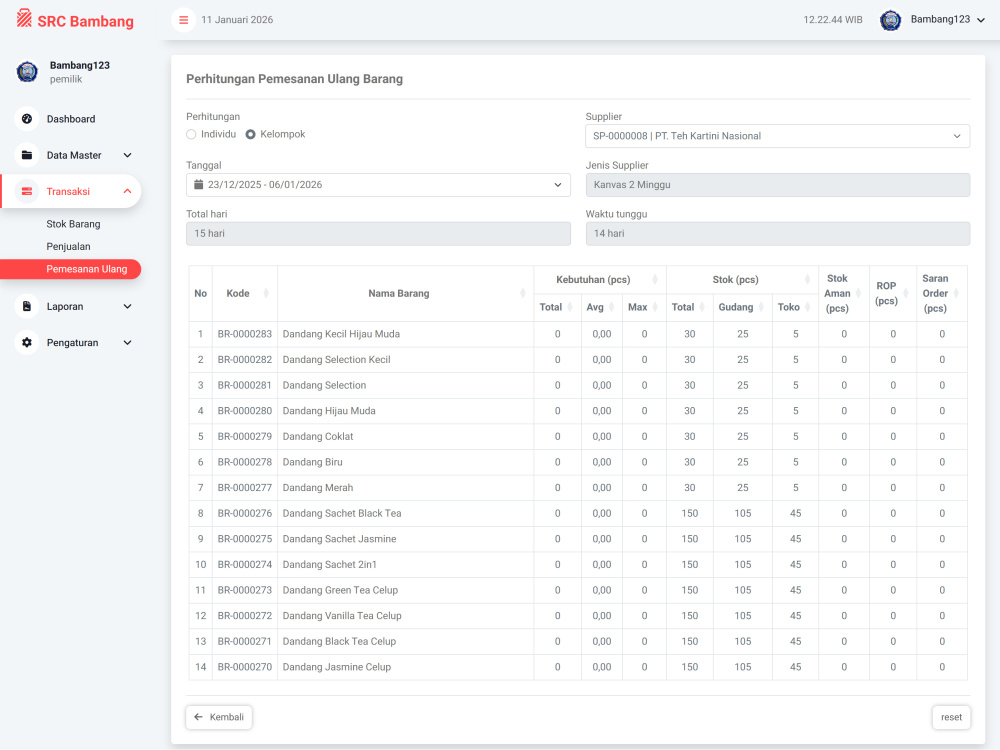Toggle the hamburger sidebar menu button
Image resolution: width=1000 pixels, height=750 pixels.
click(184, 20)
